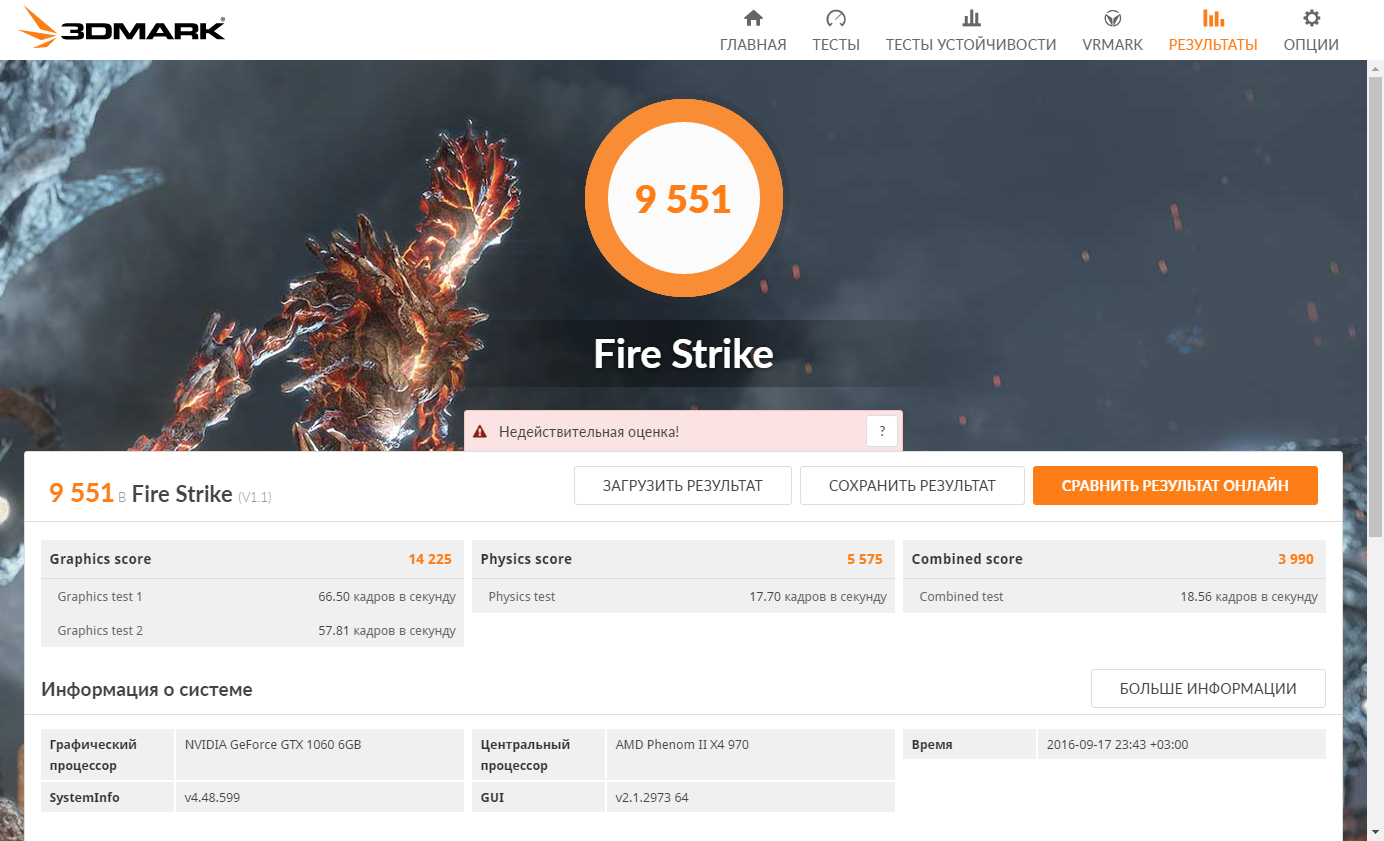
Task: Click the AMD Phenom II X4 970 value
Action: point(682,745)
